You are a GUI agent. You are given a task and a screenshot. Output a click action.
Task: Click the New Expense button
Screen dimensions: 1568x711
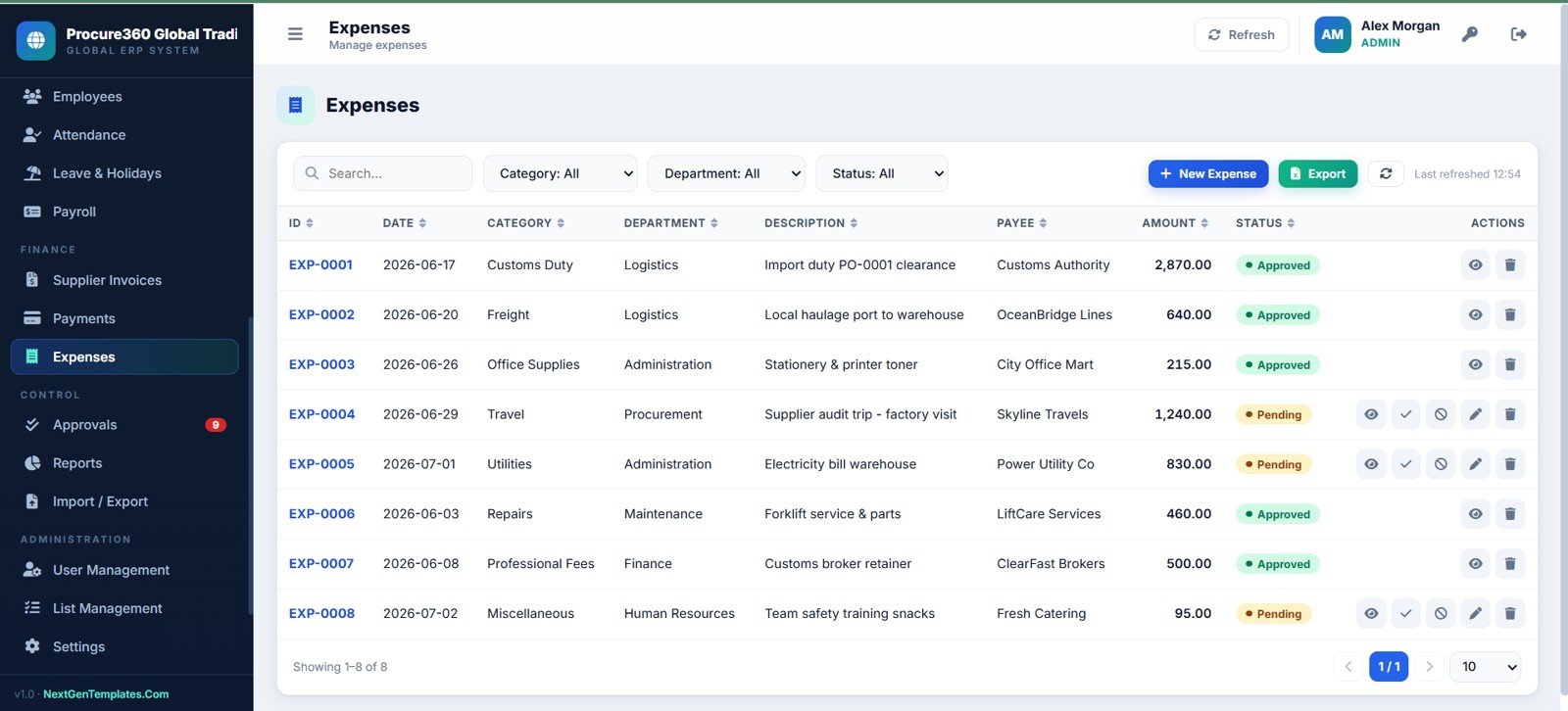tap(1208, 173)
